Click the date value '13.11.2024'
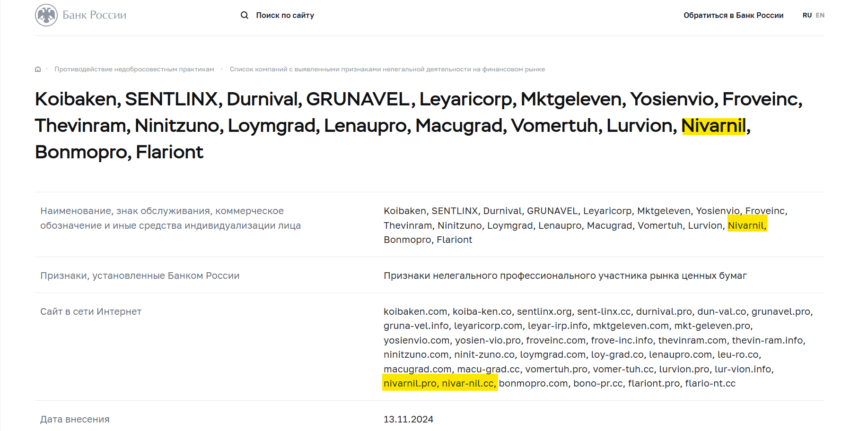The height and width of the screenshot is (431, 850). 408,419
